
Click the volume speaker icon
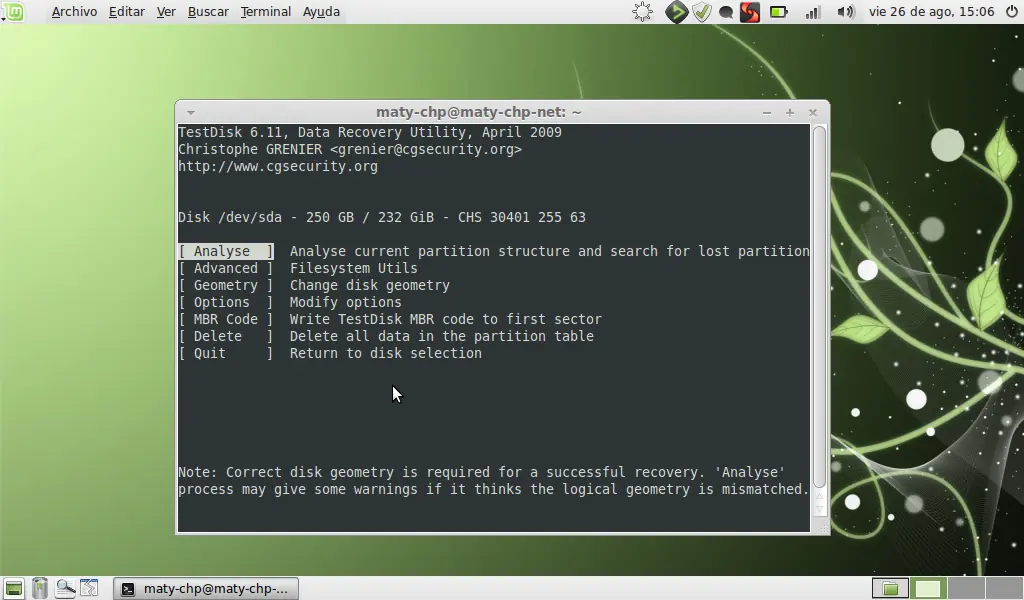[x=846, y=12]
